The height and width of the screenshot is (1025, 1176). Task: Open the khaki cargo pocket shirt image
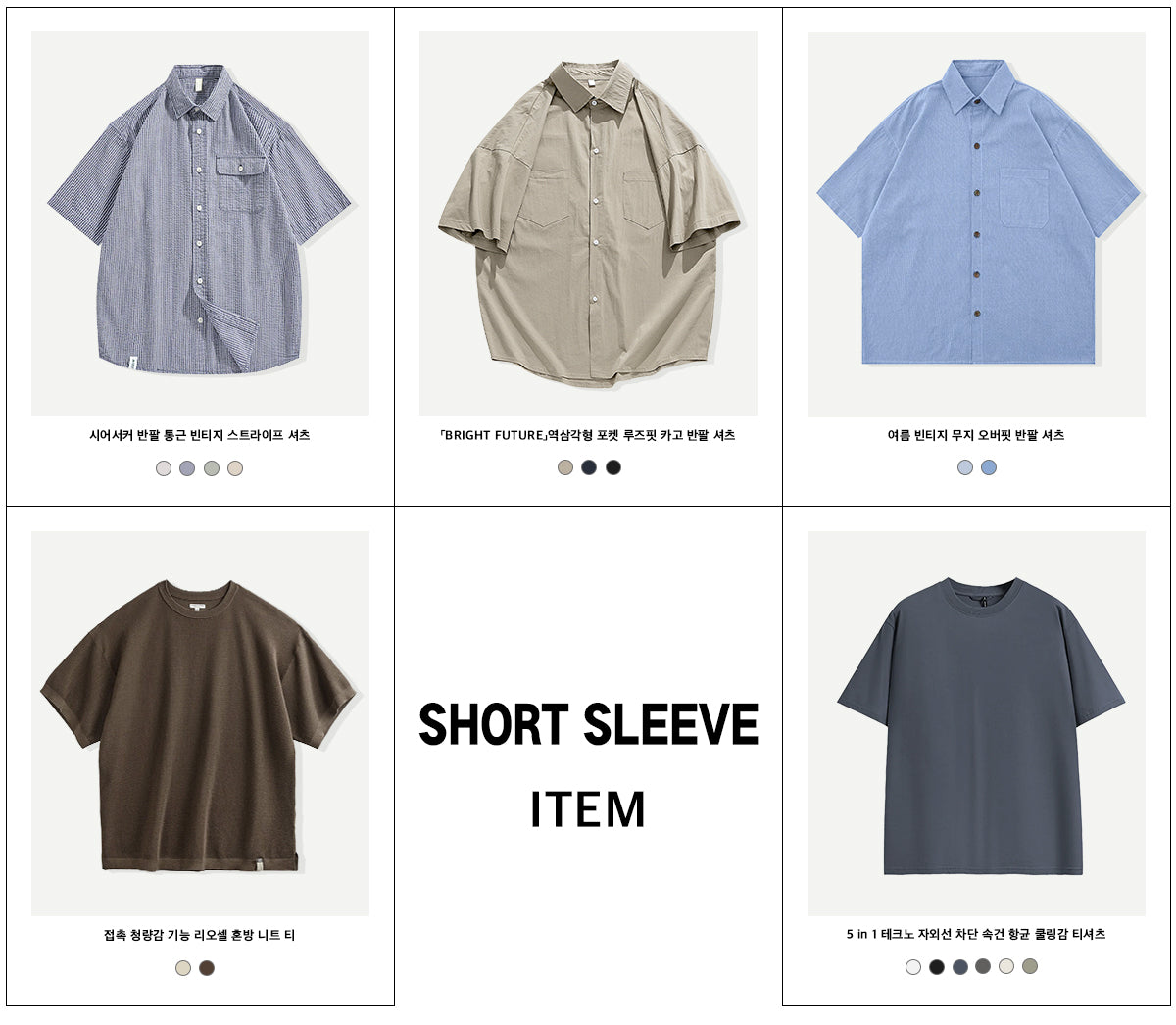click(588, 223)
